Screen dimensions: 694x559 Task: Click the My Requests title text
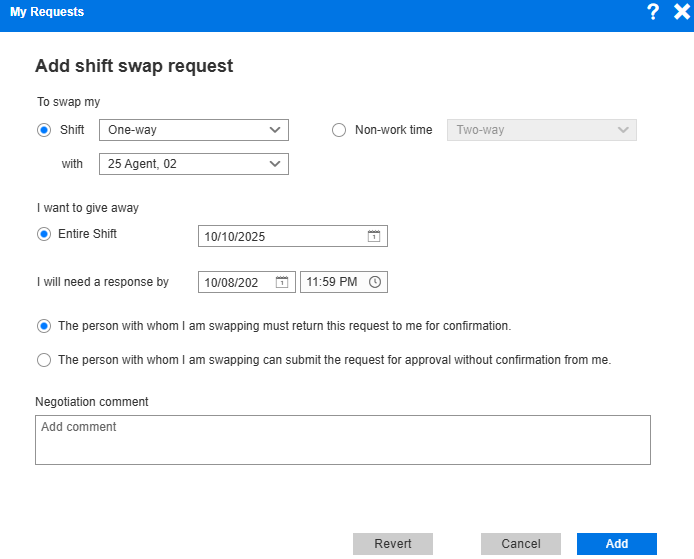click(47, 12)
